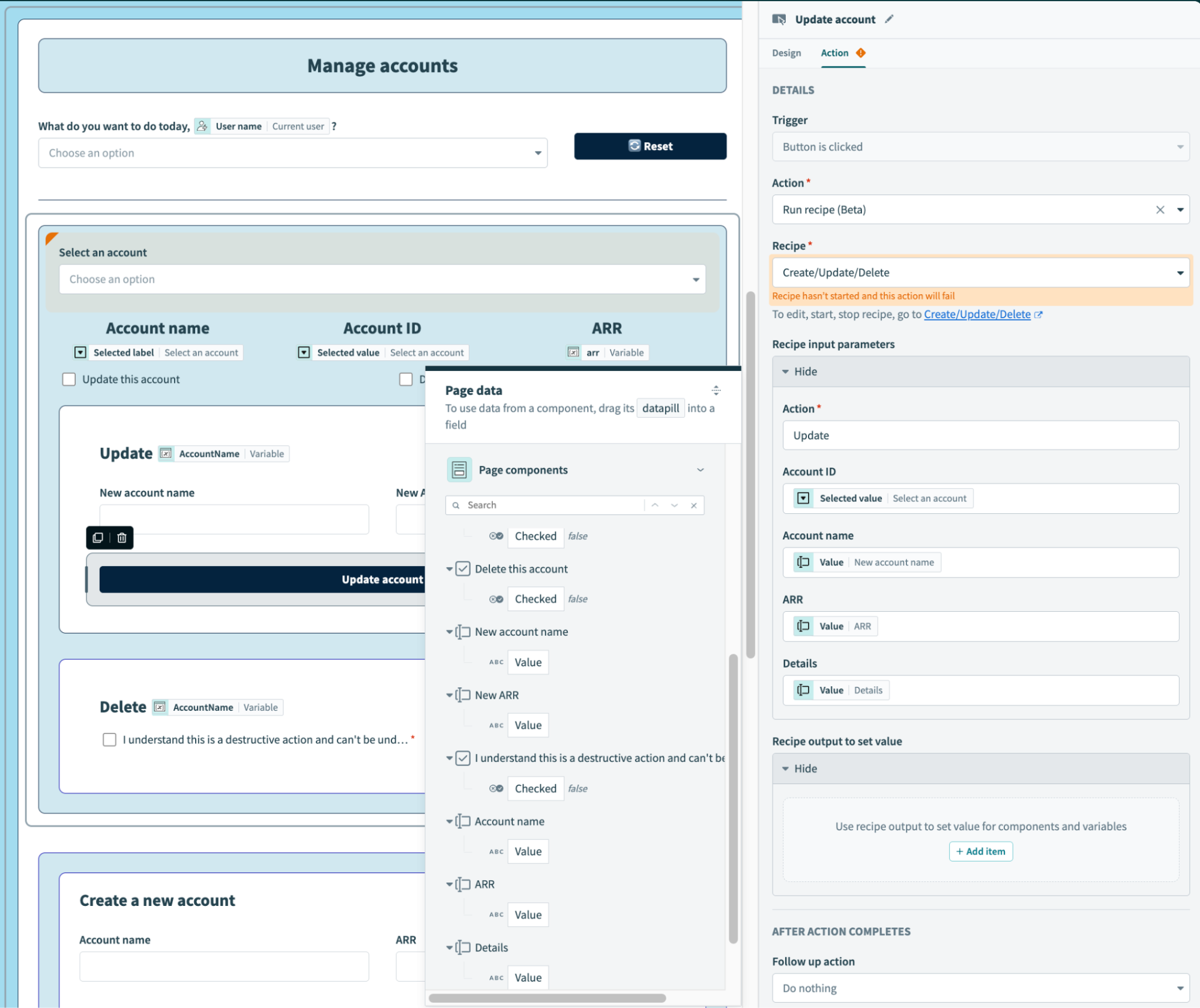Screen dimensions: 1200x1008
Task: Clear the Run recipe (Beta) action selection
Action: [1160, 210]
